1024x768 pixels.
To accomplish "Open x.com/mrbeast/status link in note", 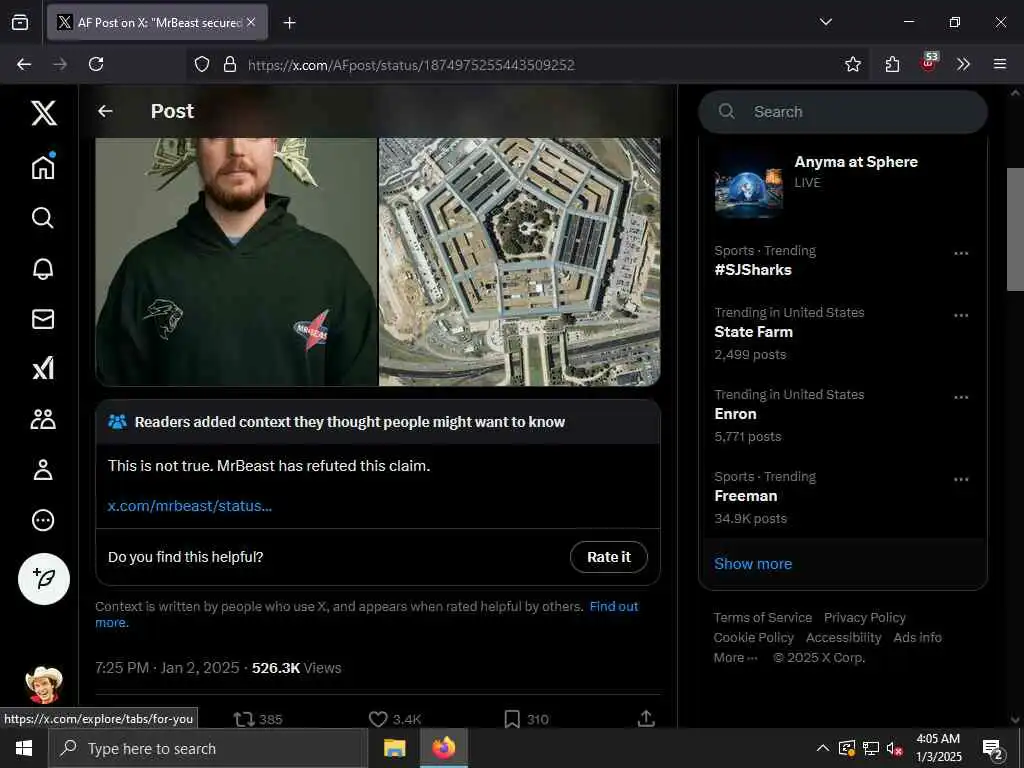I will pos(189,506).
